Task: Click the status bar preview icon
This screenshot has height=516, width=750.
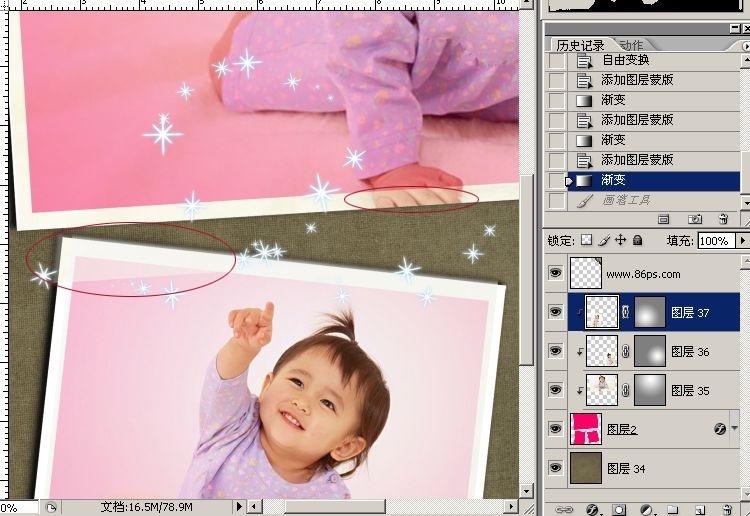Action: click(x=51, y=507)
